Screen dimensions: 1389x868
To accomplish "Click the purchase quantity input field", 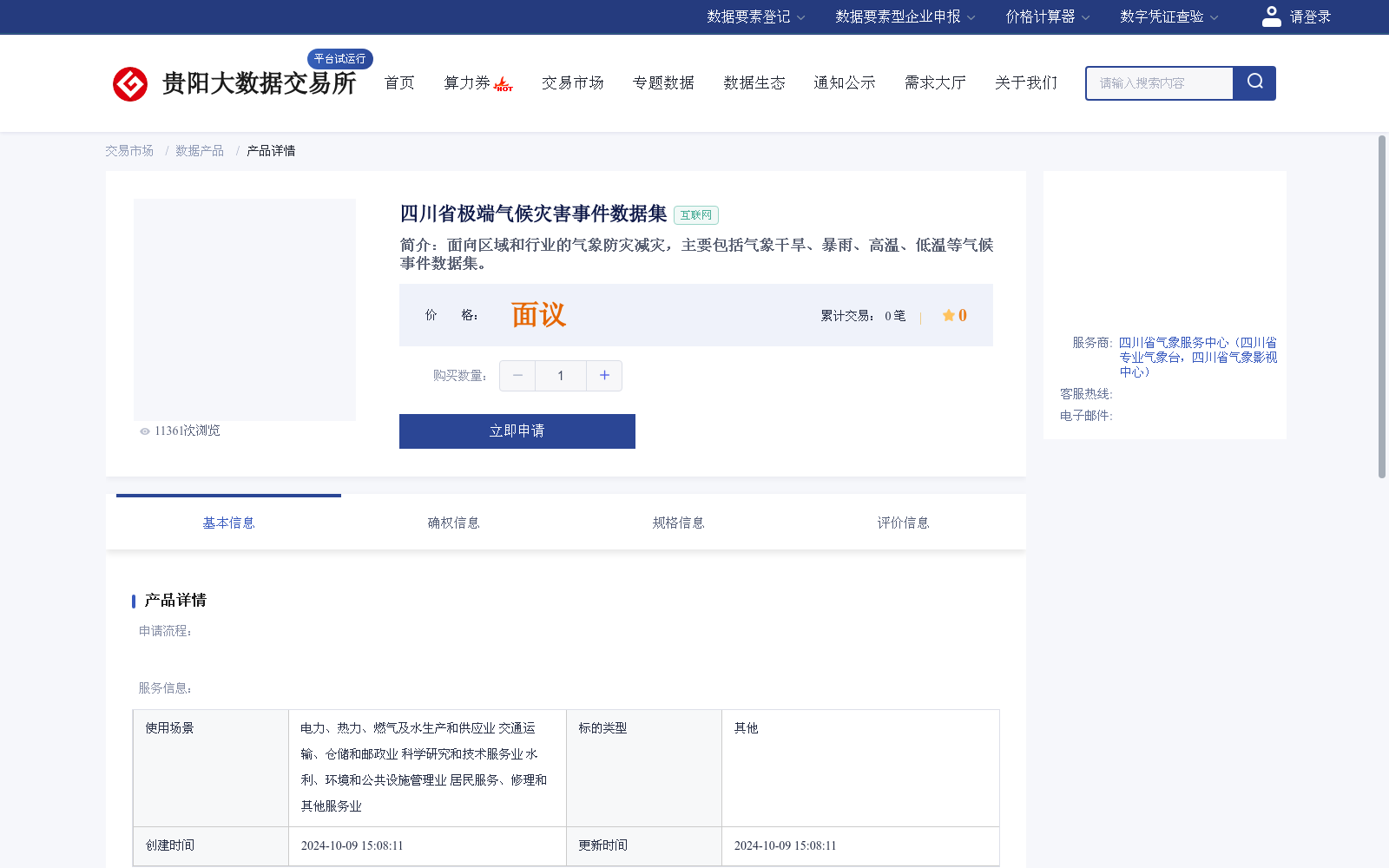I will point(561,376).
